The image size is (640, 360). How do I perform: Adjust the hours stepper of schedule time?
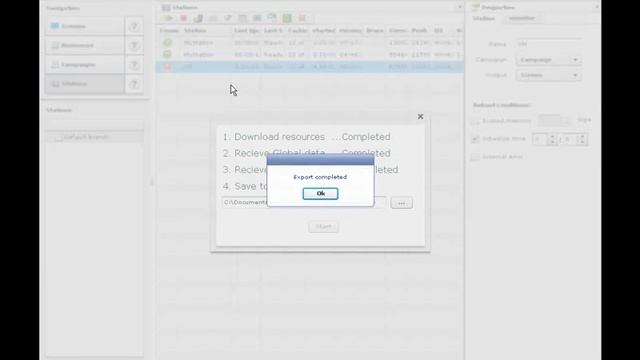[x=552, y=140]
